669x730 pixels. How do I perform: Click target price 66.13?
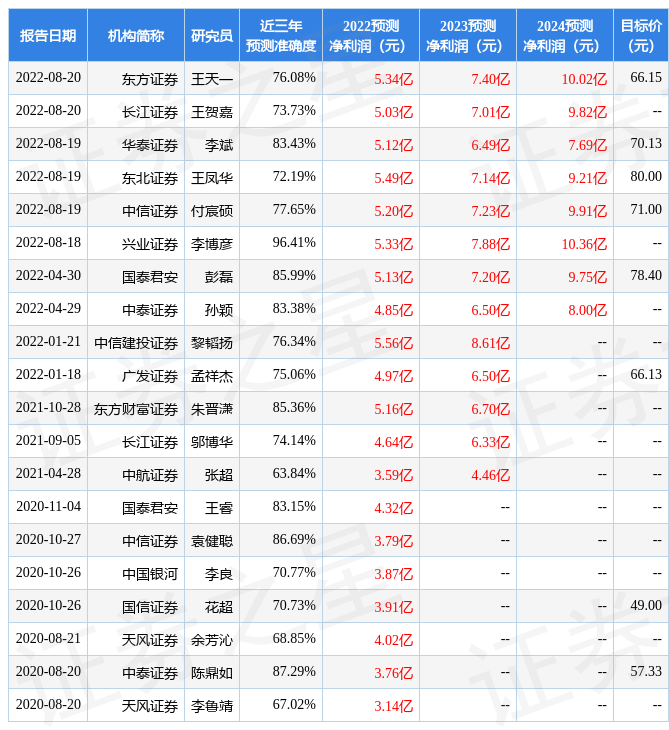646,375
